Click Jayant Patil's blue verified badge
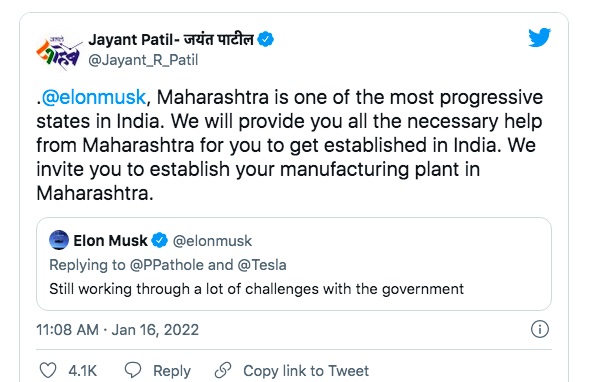The image size is (592, 382). pos(265,39)
